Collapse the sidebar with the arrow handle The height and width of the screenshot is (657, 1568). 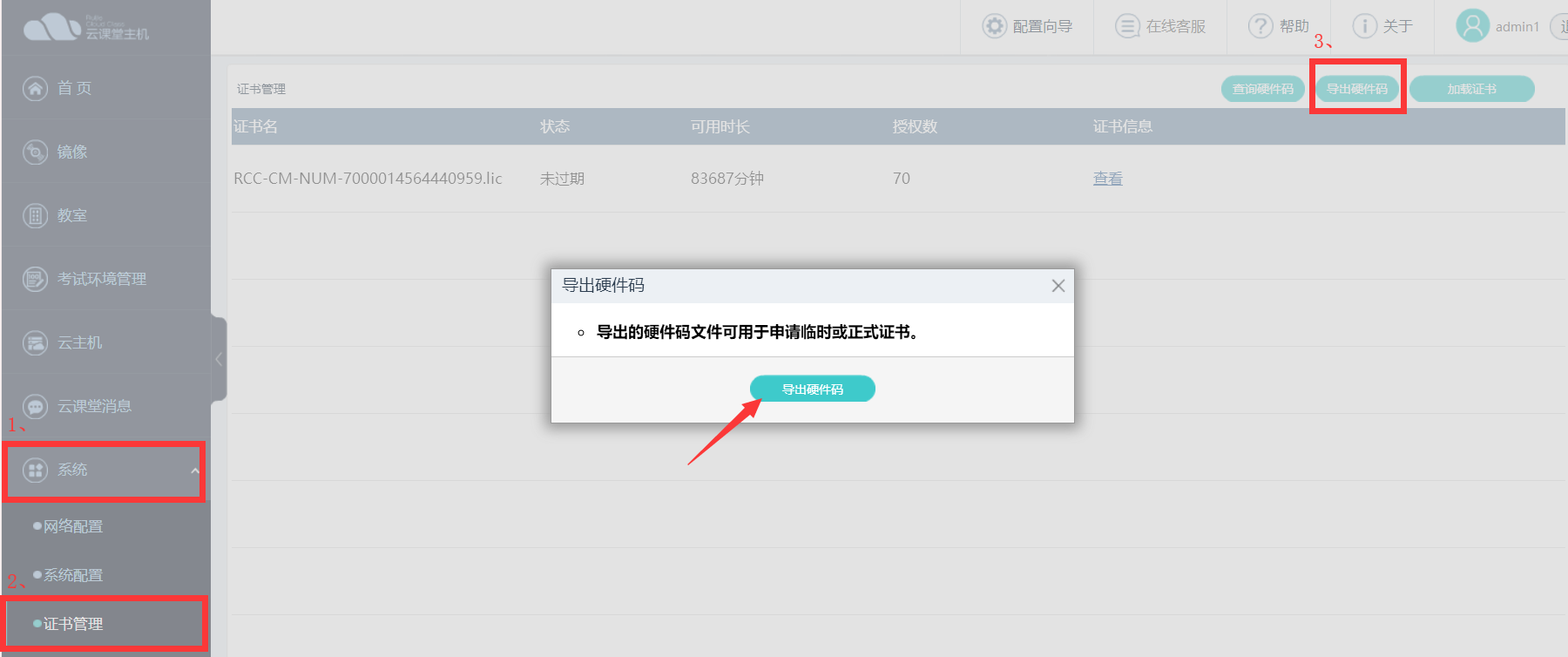point(219,359)
